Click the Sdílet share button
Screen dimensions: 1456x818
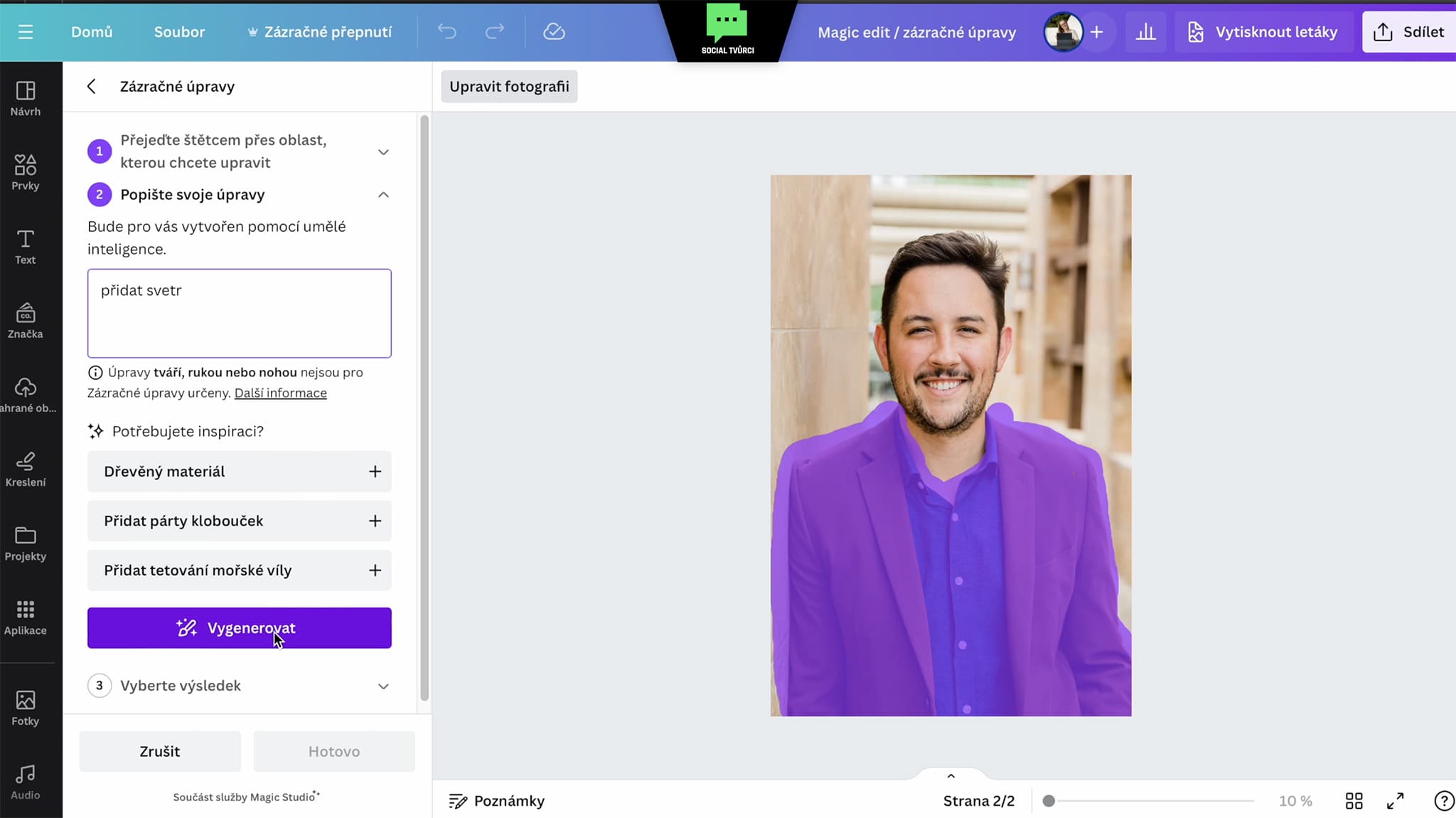pos(1409,32)
